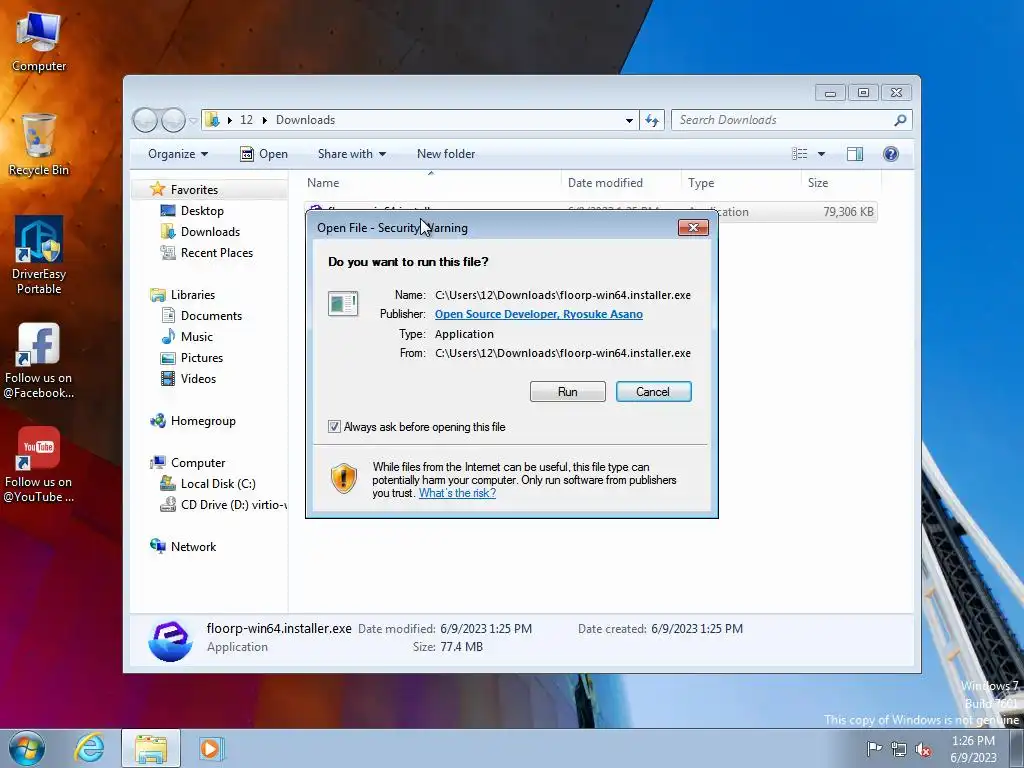Image resolution: width=1024 pixels, height=768 pixels.
Task: Select the Videos library
Action: pos(198,379)
